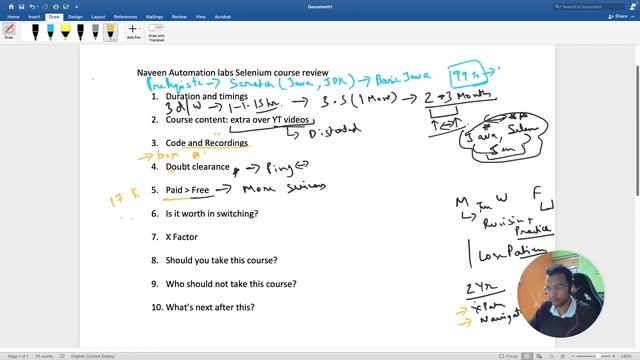Viewport: 640px width, 360px height.
Task: Click the user account icon
Action: click(633, 7)
